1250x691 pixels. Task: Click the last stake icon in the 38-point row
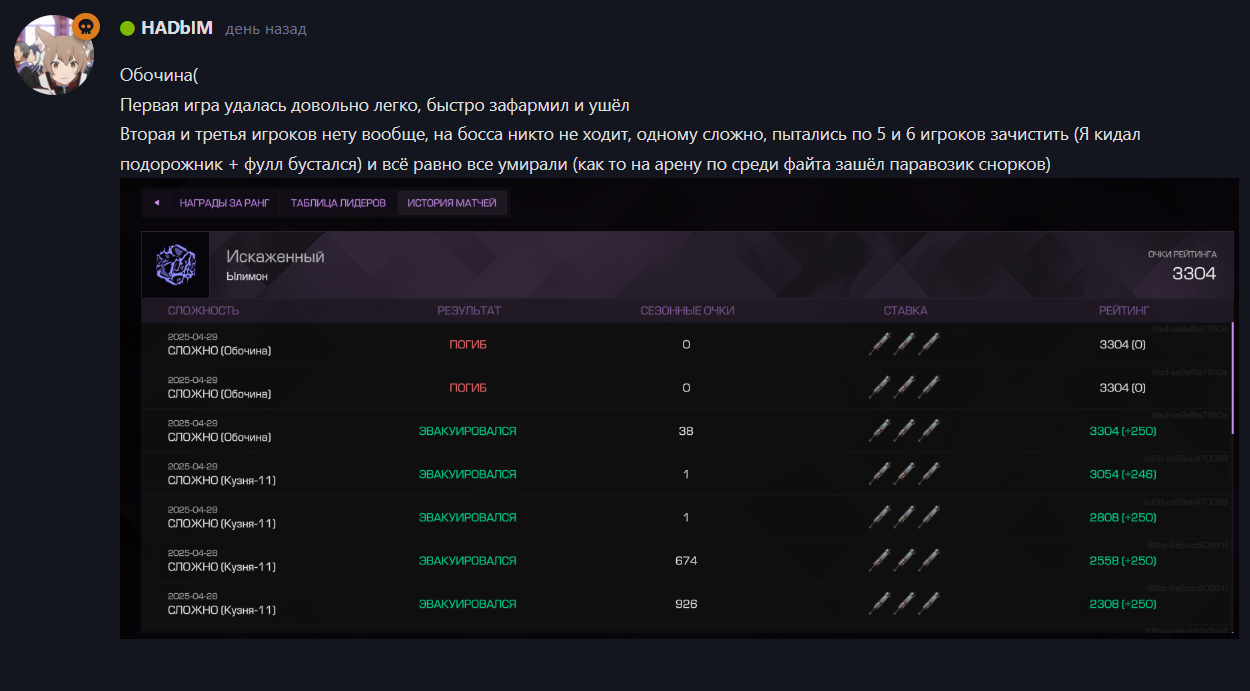[x=930, y=431]
